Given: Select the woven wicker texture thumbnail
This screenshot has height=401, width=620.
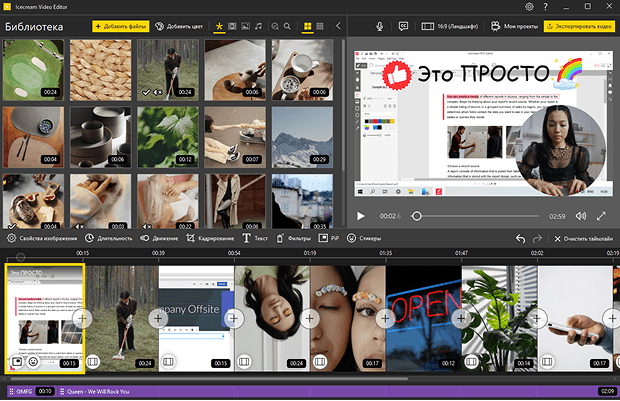Looking at the screenshot, I should [100, 70].
